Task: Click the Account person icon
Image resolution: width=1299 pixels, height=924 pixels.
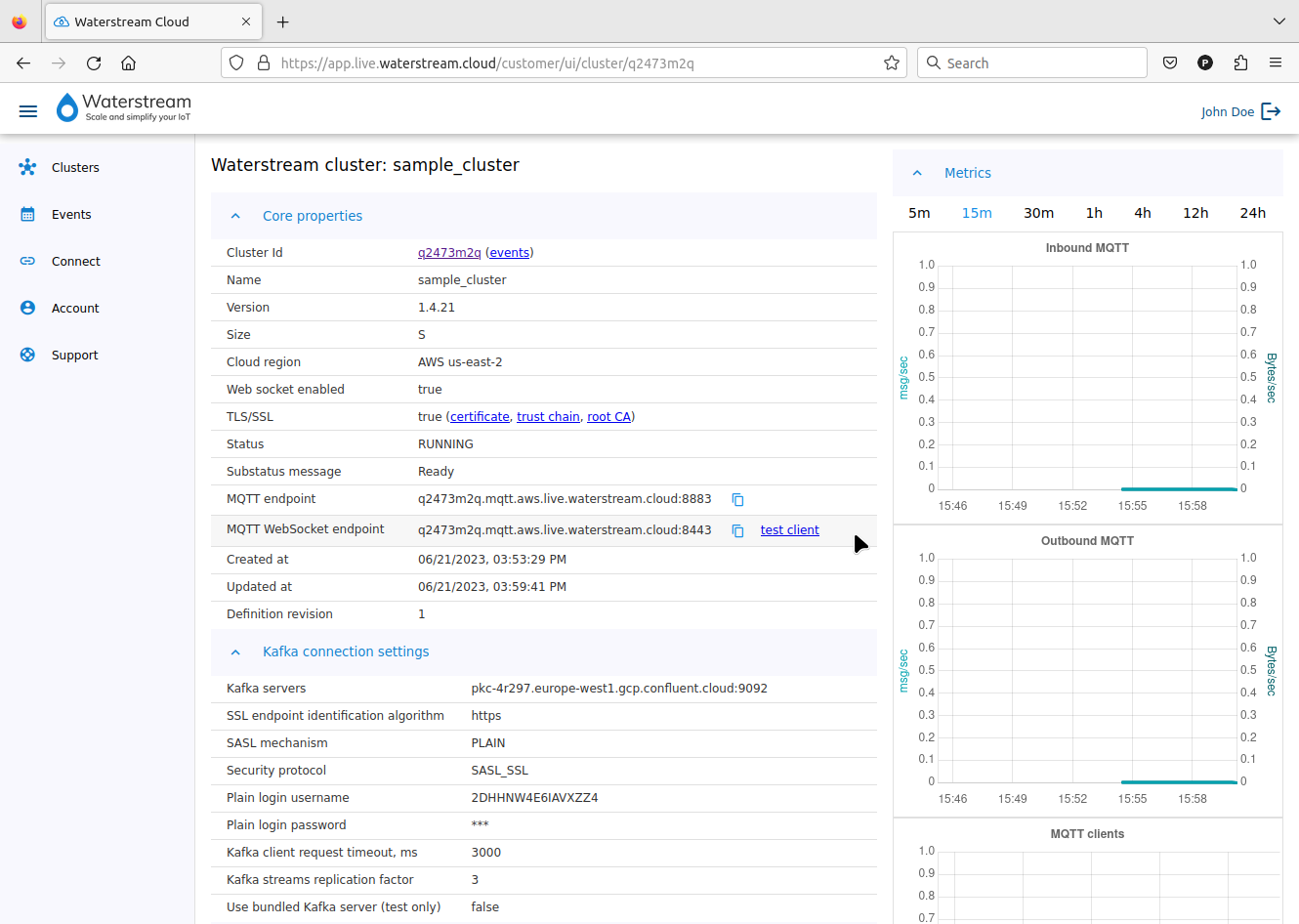Action: click(27, 308)
